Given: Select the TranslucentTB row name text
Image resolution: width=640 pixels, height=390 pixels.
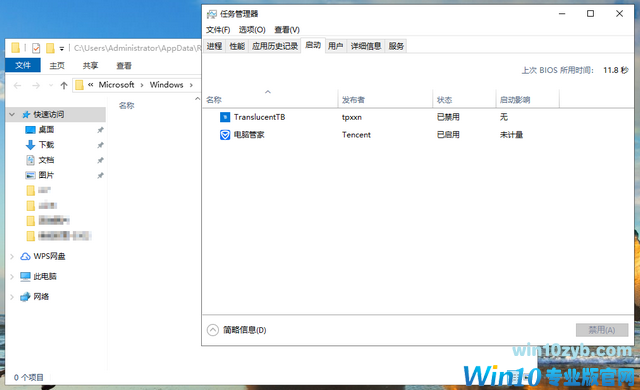Looking at the screenshot, I should pos(260,117).
